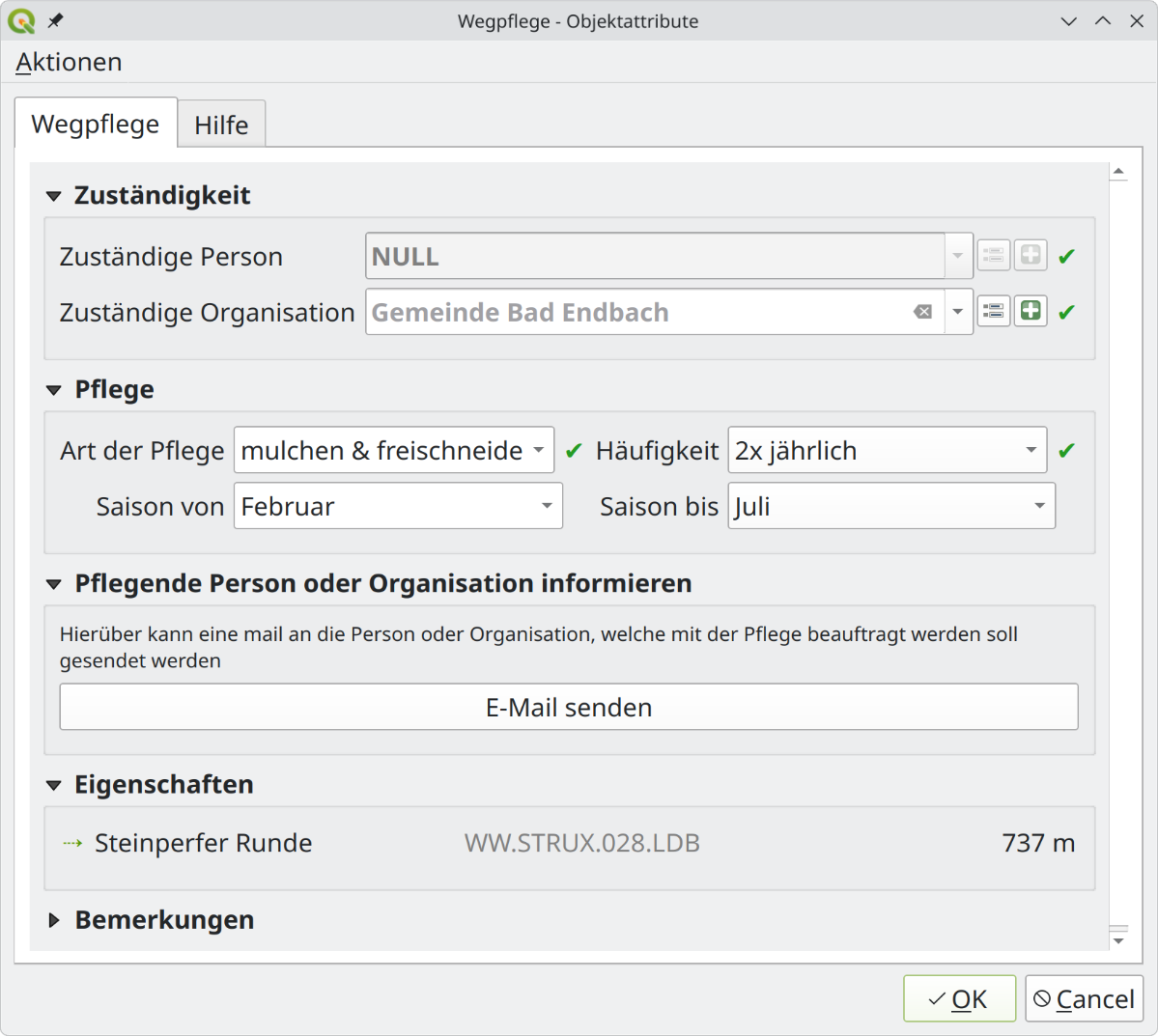Click green checkmark after Art der Pflege
Viewport: 1158px width, 1036px height.
click(574, 451)
